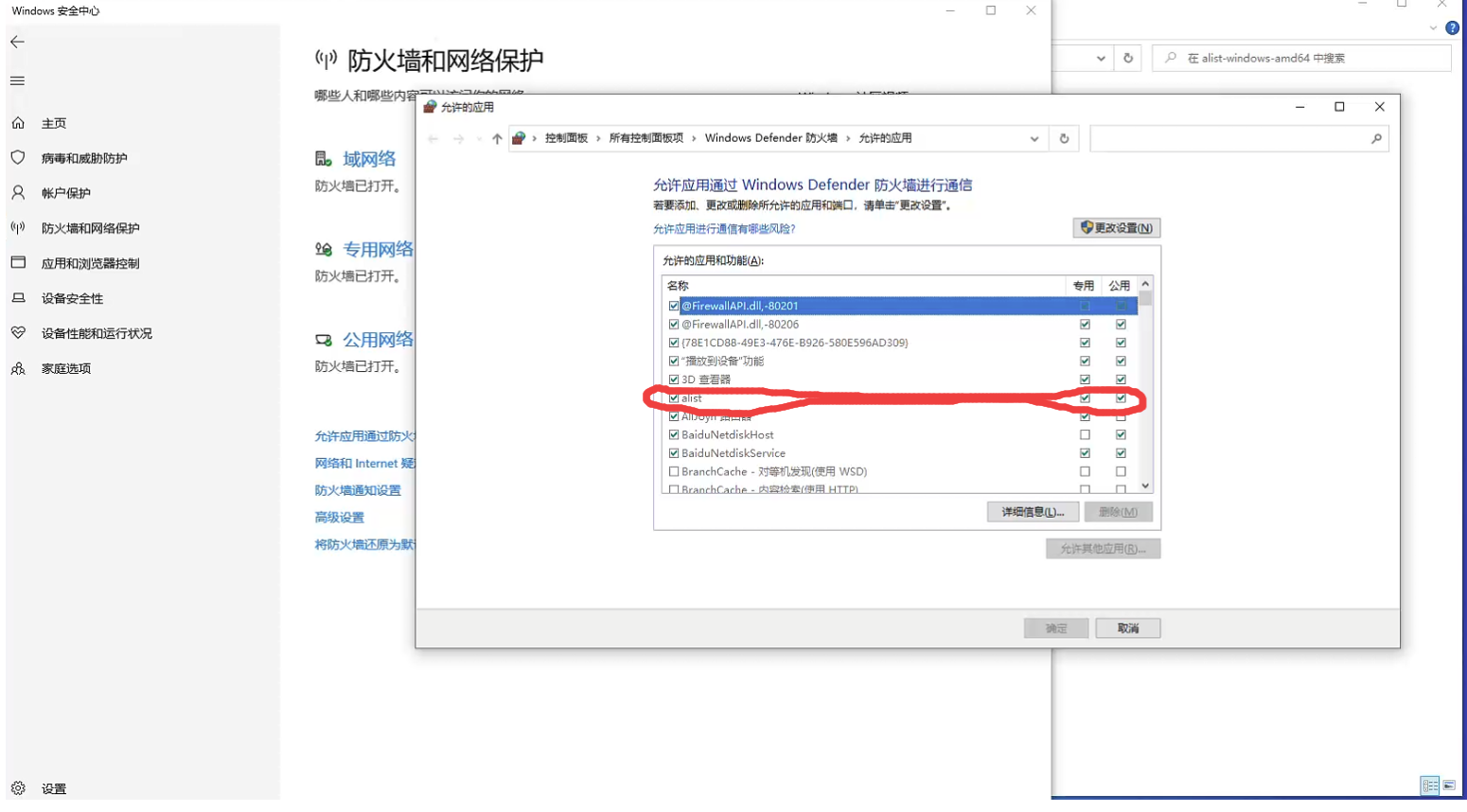Click the heart icon for 设备性能和运行状况

click(18, 333)
